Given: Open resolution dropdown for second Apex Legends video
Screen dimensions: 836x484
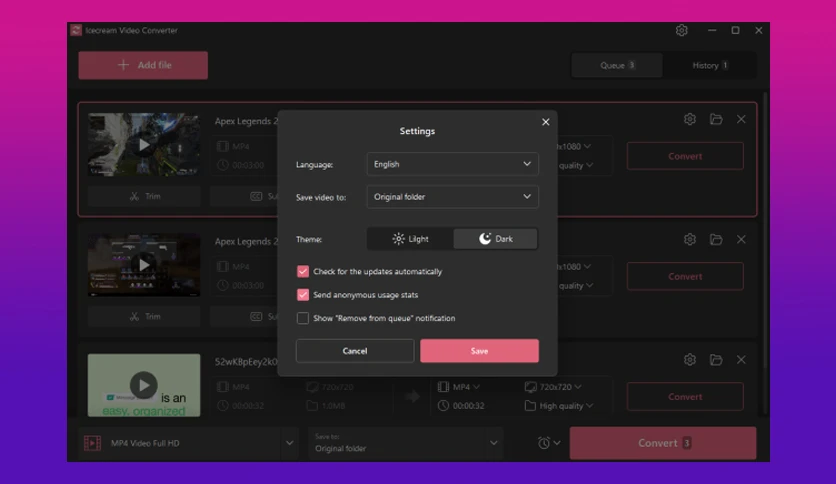Looking at the screenshot, I should point(574,267).
